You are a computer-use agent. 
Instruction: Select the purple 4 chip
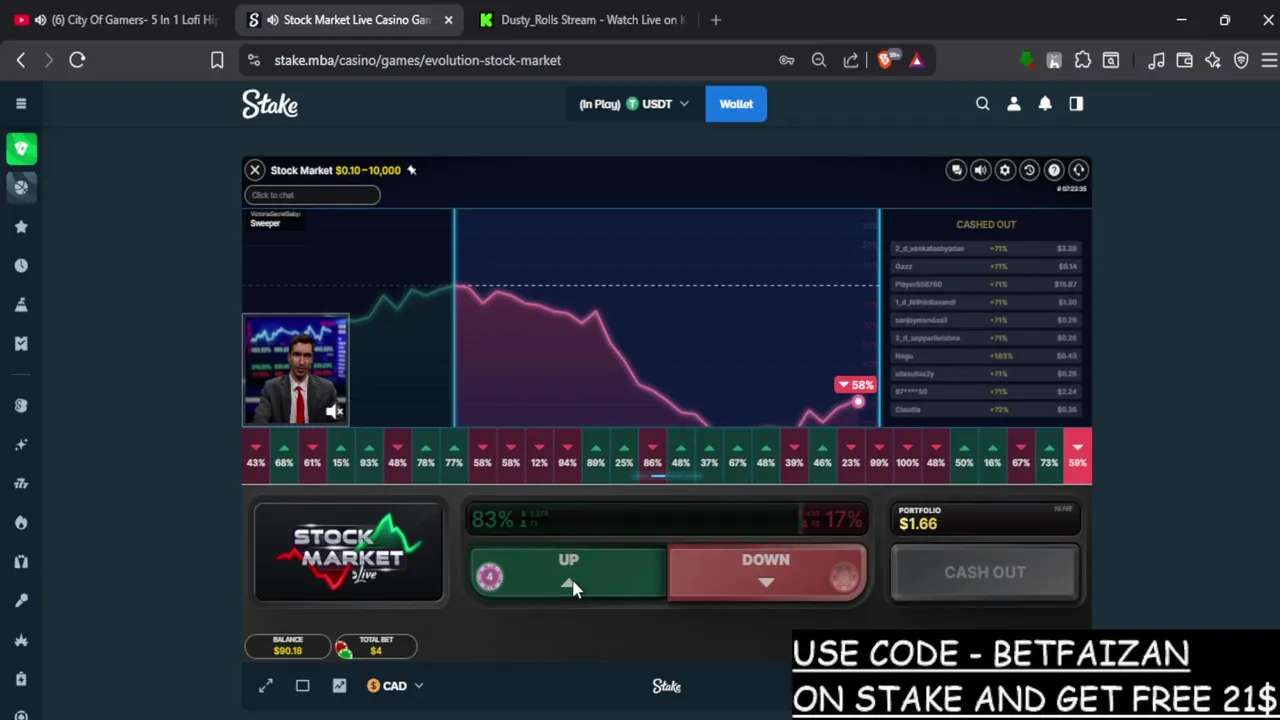pyautogui.click(x=489, y=576)
